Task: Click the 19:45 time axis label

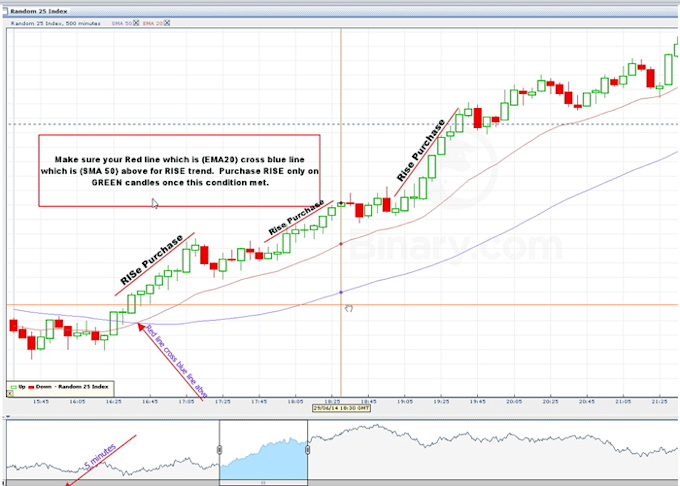Action: pos(478,401)
